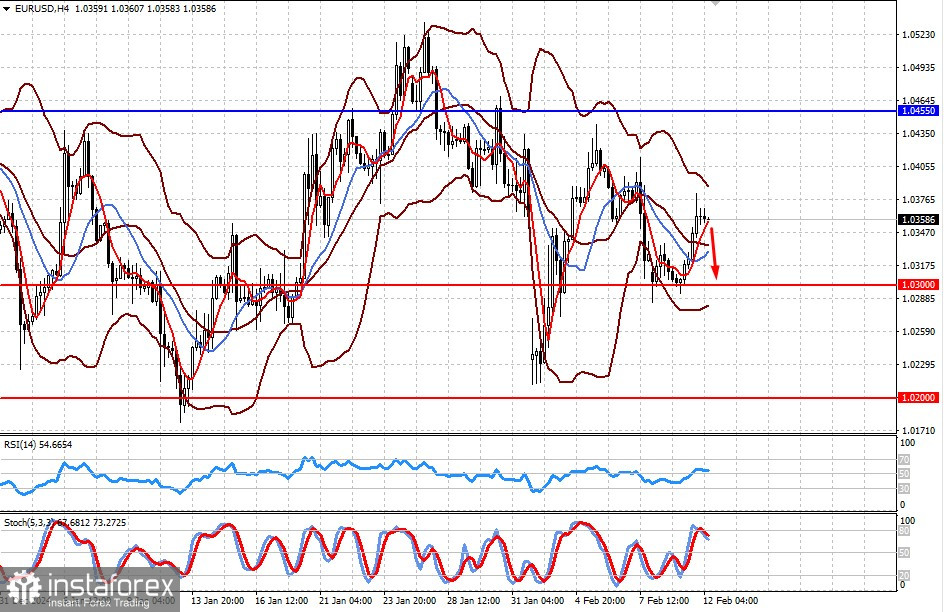Click the 0 scale value in RSI panel
The width and height of the screenshot is (944, 612).
902,505
